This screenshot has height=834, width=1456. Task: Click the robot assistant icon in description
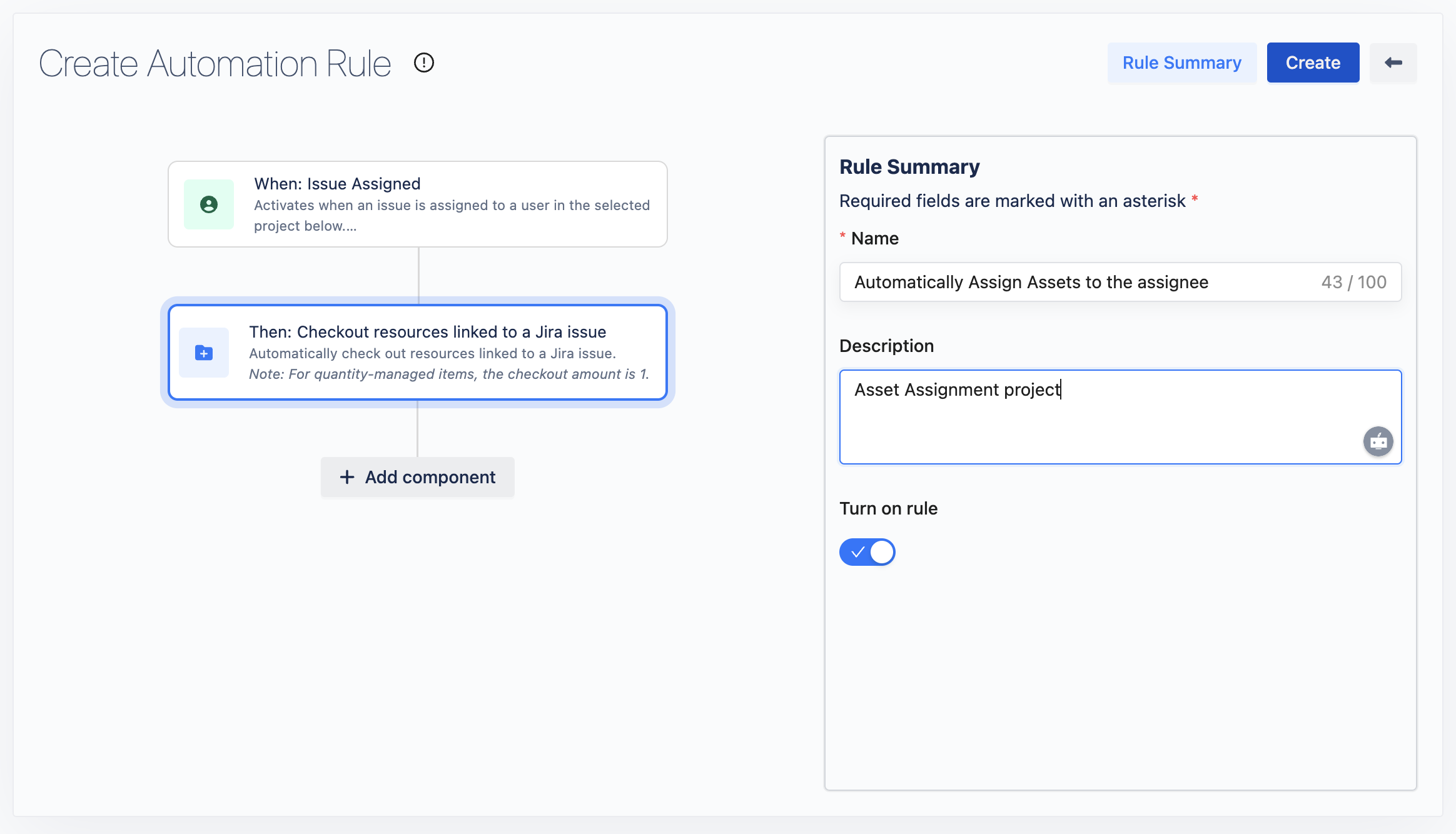pos(1378,441)
